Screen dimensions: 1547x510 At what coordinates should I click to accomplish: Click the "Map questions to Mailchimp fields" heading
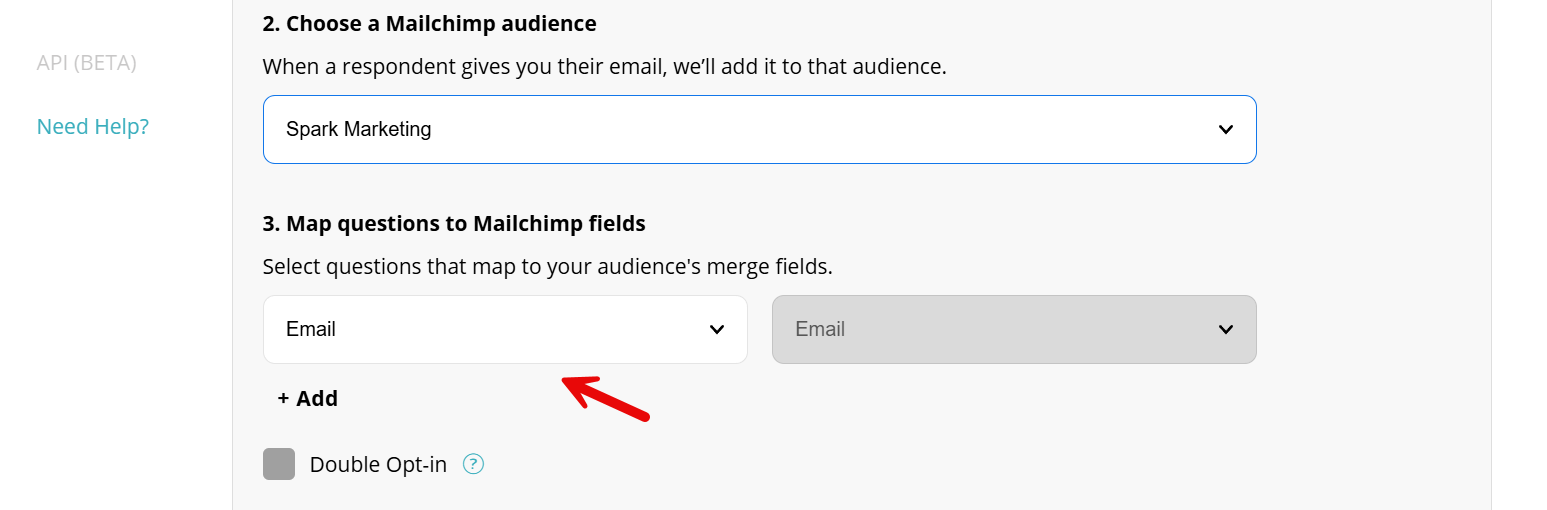coord(454,223)
